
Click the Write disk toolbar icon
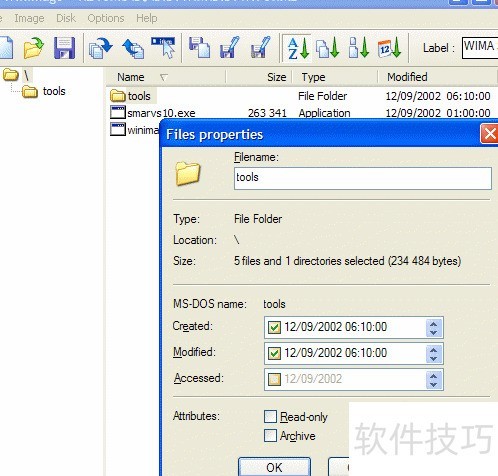133,48
